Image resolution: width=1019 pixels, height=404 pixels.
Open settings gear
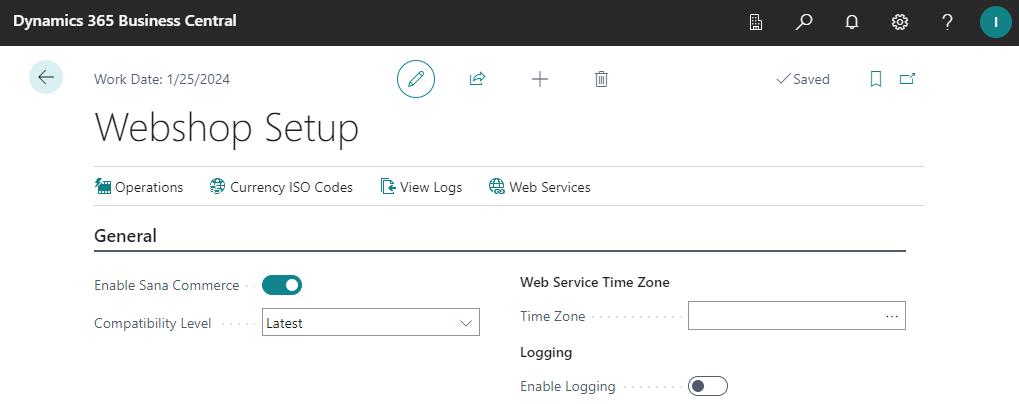point(899,22)
